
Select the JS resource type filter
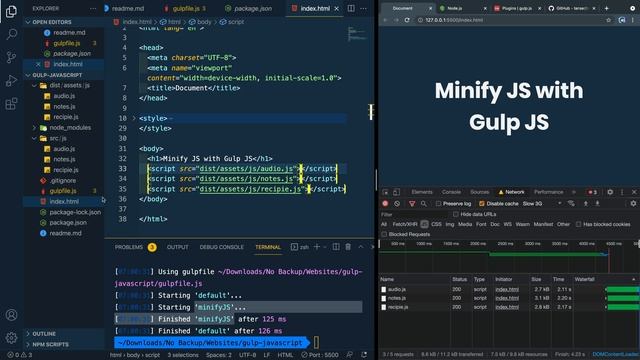pyautogui.click(x=424, y=224)
